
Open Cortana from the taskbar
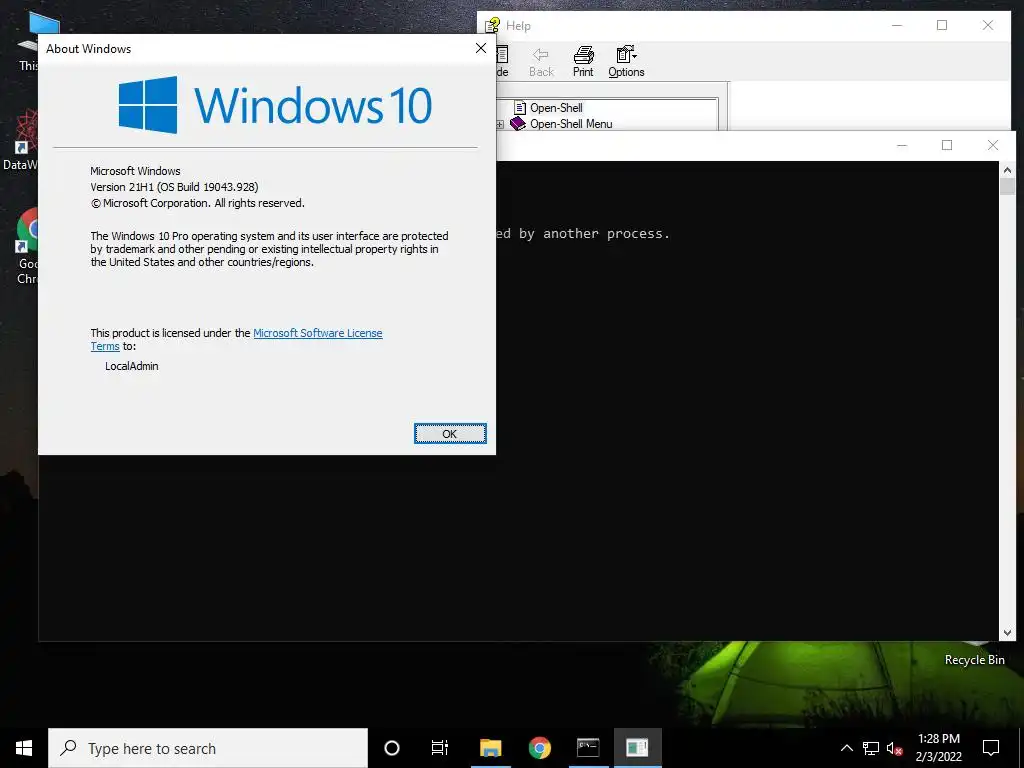pyautogui.click(x=392, y=748)
